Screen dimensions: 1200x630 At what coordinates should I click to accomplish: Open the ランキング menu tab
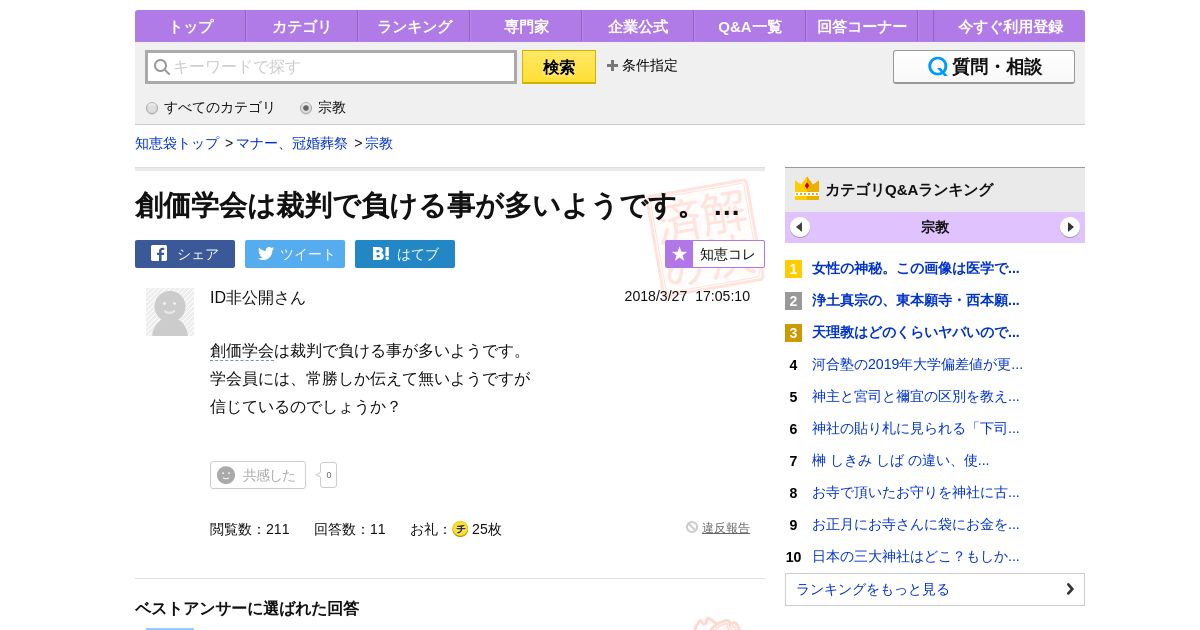point(414,26)
